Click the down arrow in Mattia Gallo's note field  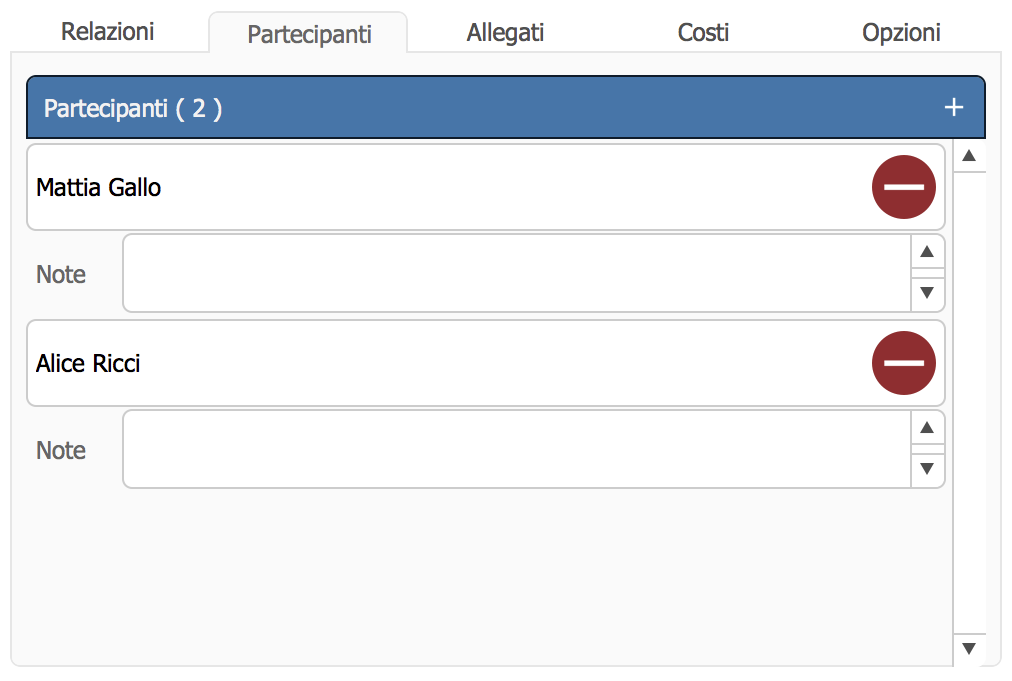pos(927,293)
